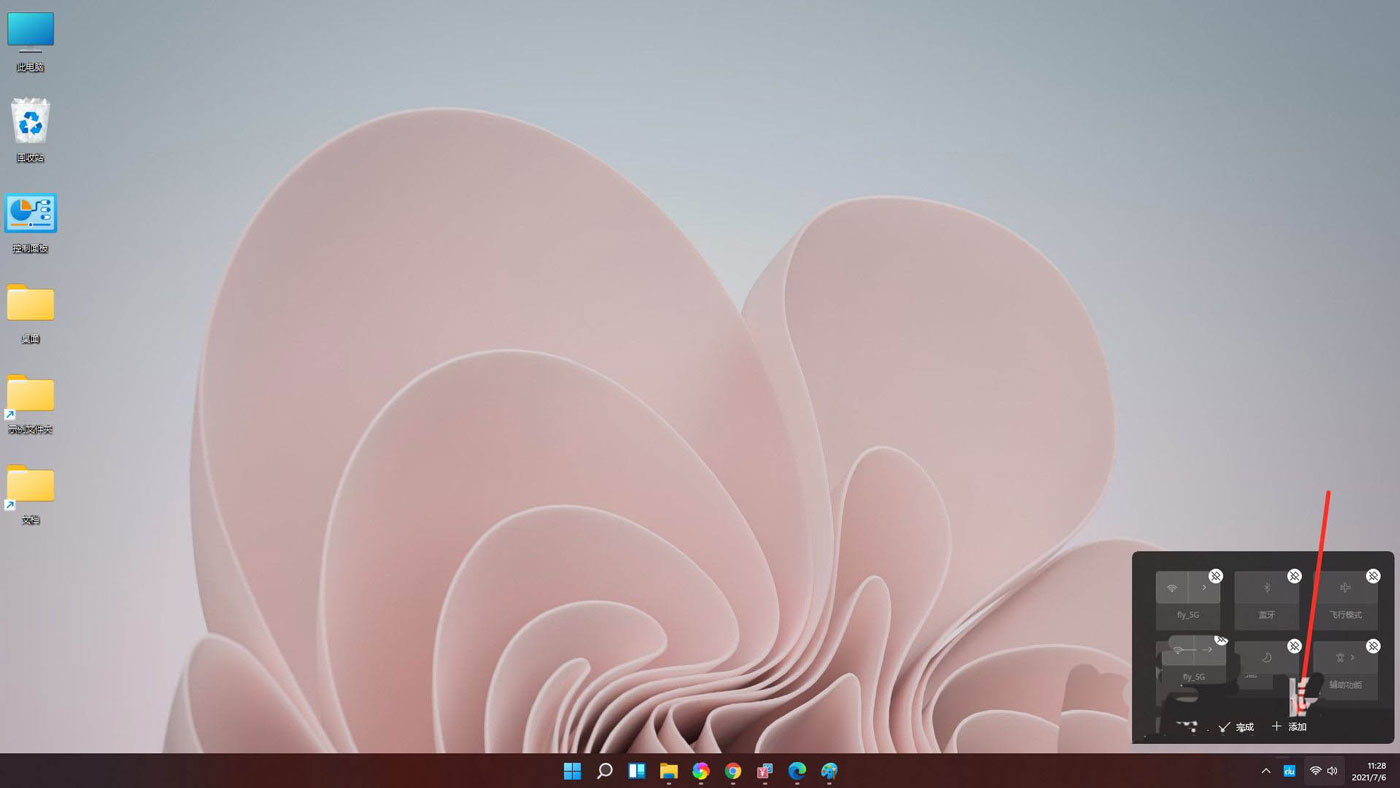Open File Explorer from the taskbar

668,770
